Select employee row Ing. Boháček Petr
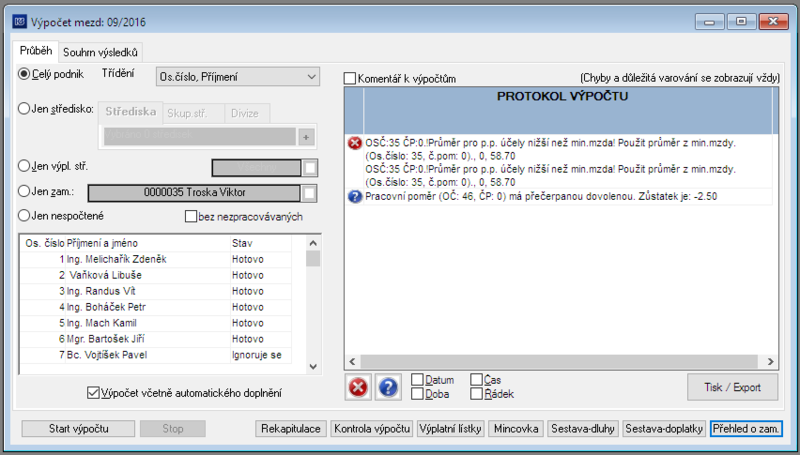Screen dimensions: 800x455 pos(156,307)
